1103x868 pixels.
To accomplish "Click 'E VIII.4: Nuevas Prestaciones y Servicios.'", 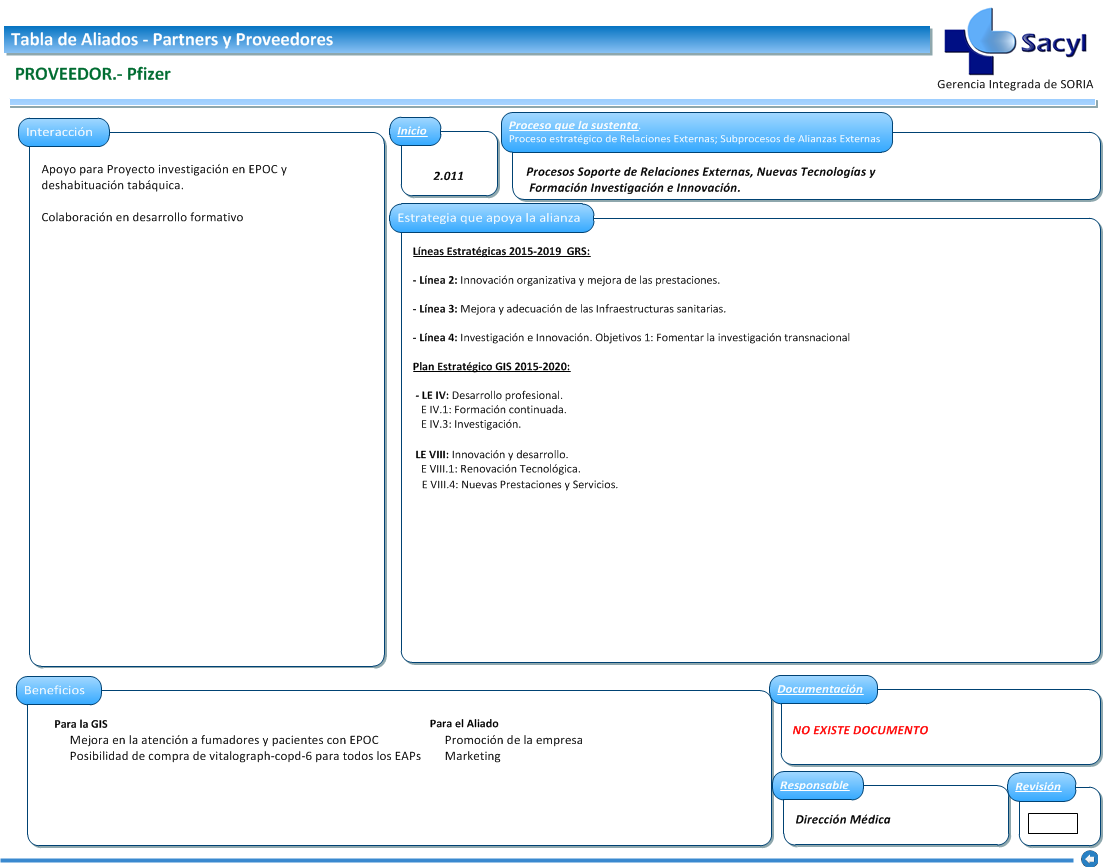I will point(519,485).
